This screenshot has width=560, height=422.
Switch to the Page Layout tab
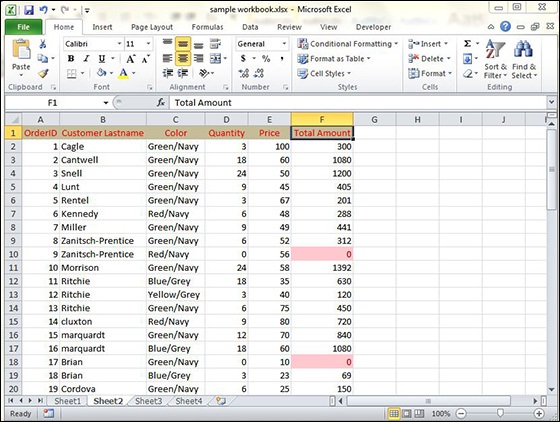click(152, 27)
